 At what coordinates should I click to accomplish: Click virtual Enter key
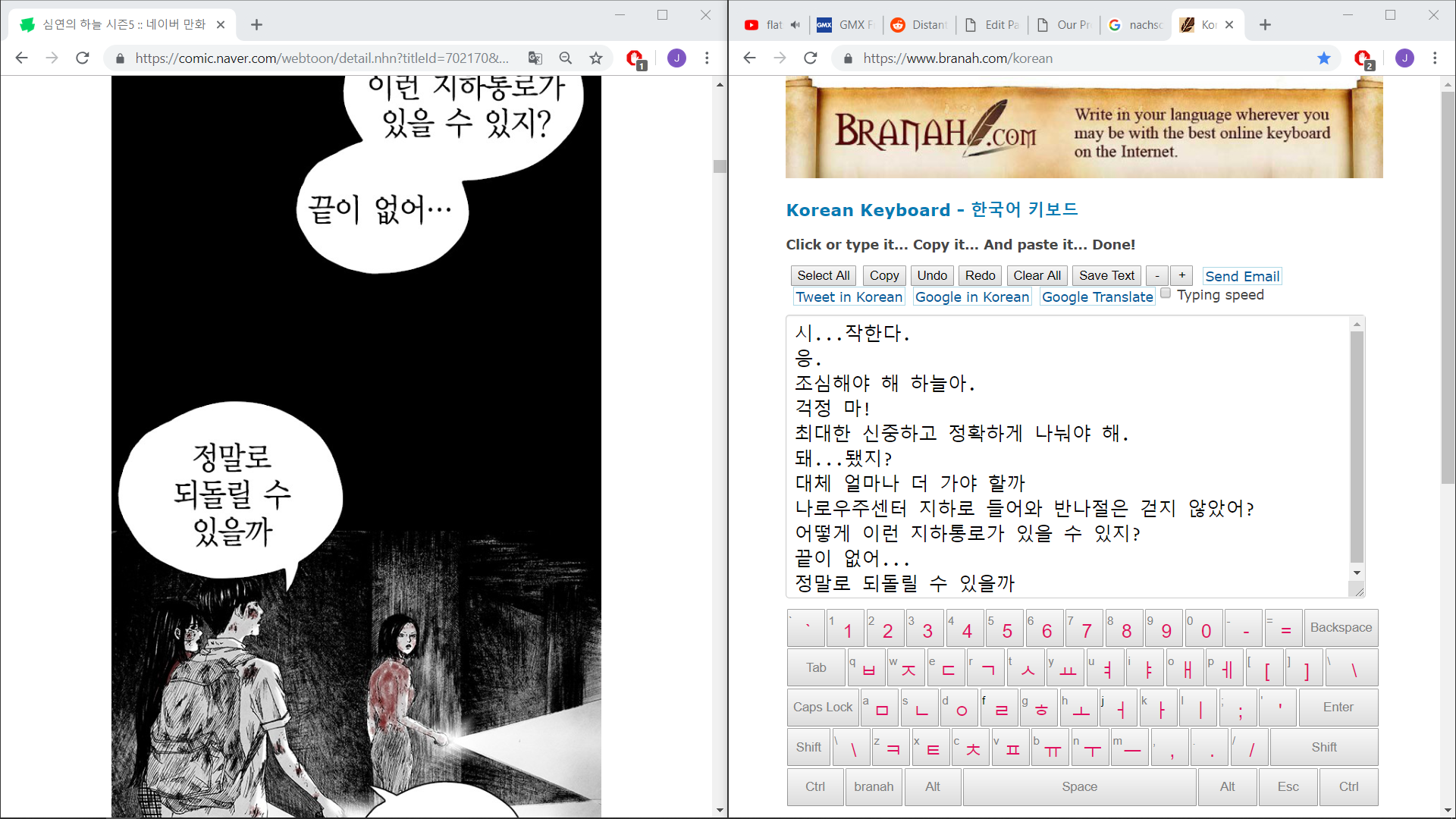1338,708
